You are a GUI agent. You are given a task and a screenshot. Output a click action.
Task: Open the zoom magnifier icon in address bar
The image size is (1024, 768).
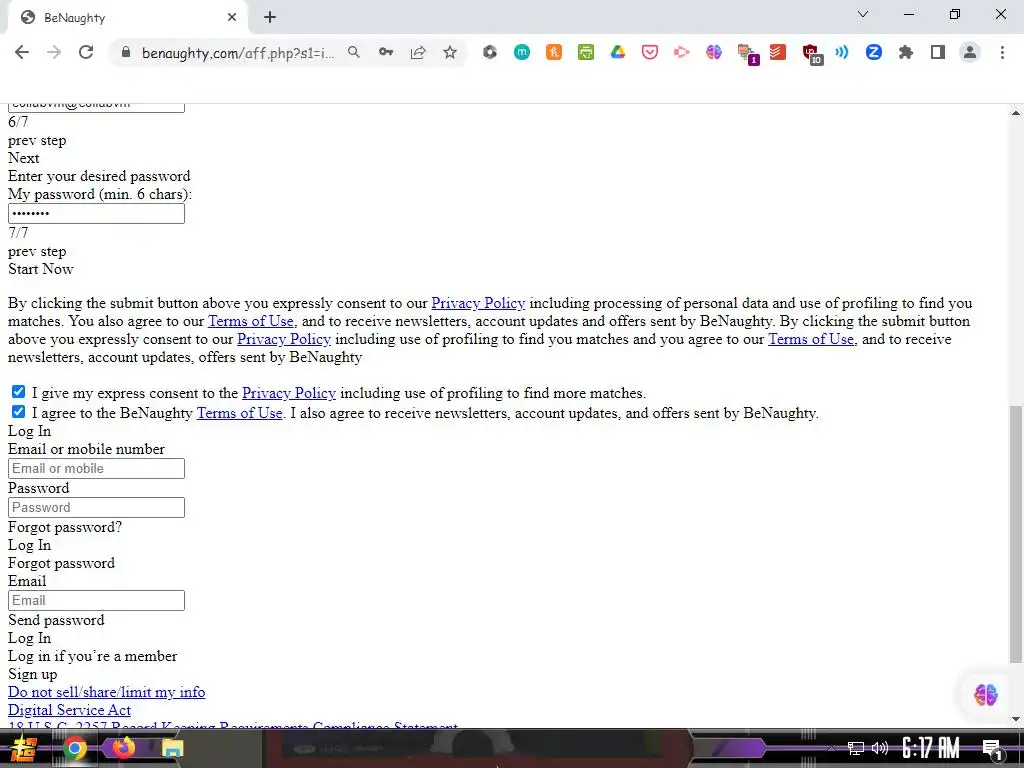pyautogui.click(x=353, y=52)
